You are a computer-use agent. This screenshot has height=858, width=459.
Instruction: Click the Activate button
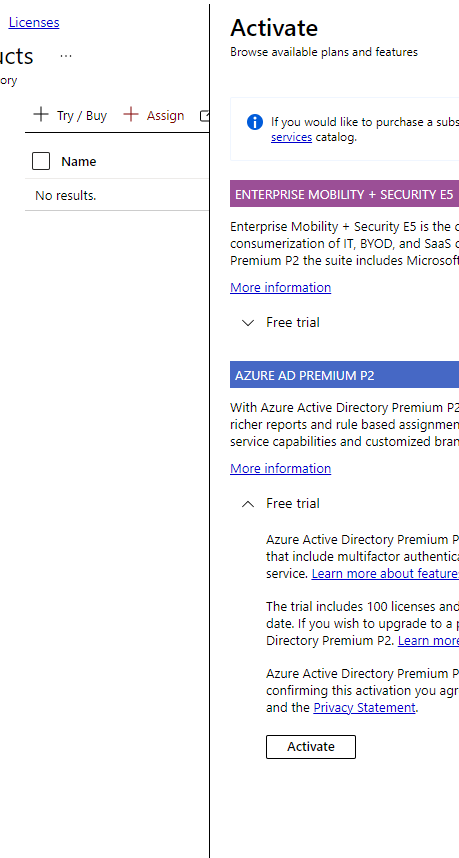pos(311,747)
